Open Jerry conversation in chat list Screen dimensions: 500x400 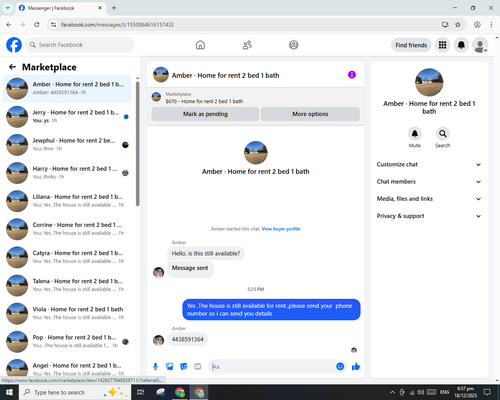point(67,117)
